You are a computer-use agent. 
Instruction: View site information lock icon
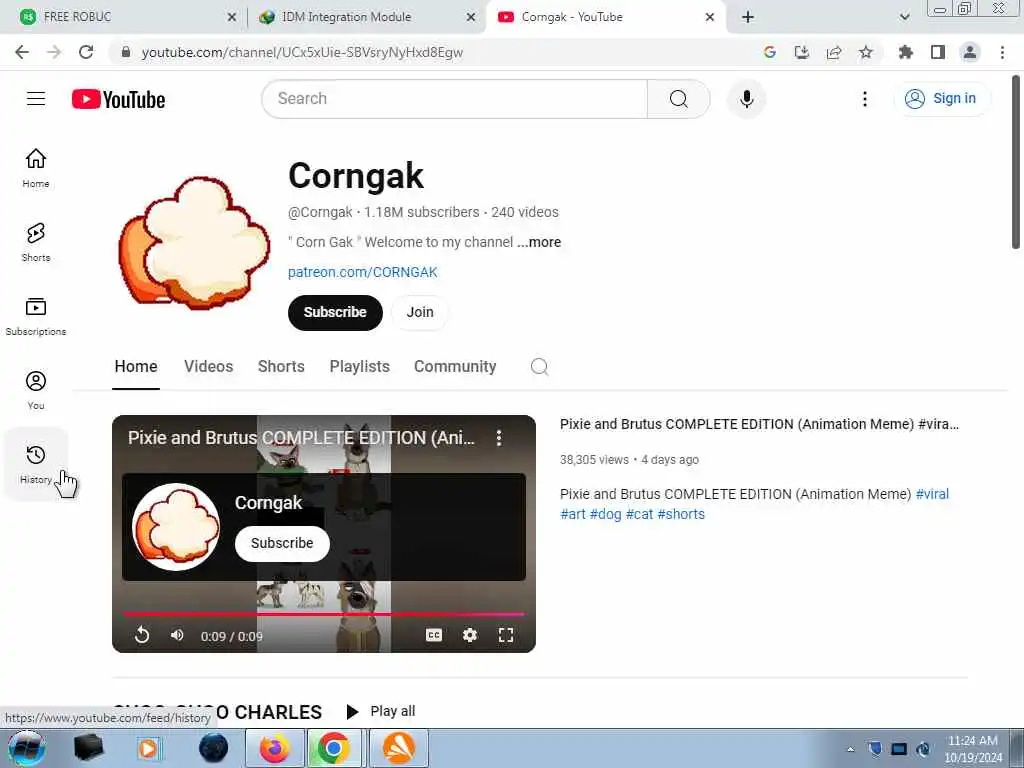tap(126, 52)
